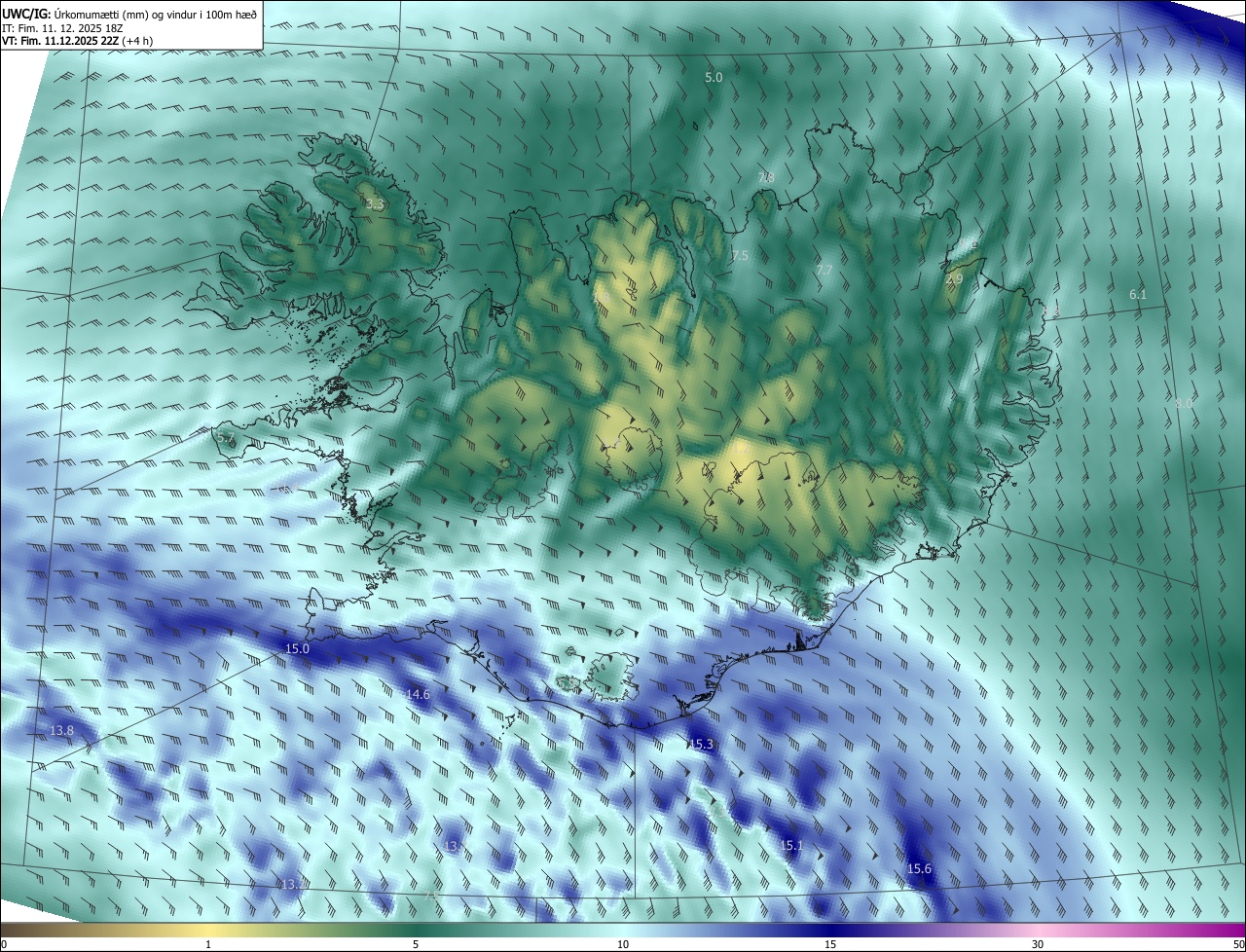Viewport: 1246px width, 952px height.
Task: Click the 3.3 value label over the Westfjords
Action: [x=375, y=204]
